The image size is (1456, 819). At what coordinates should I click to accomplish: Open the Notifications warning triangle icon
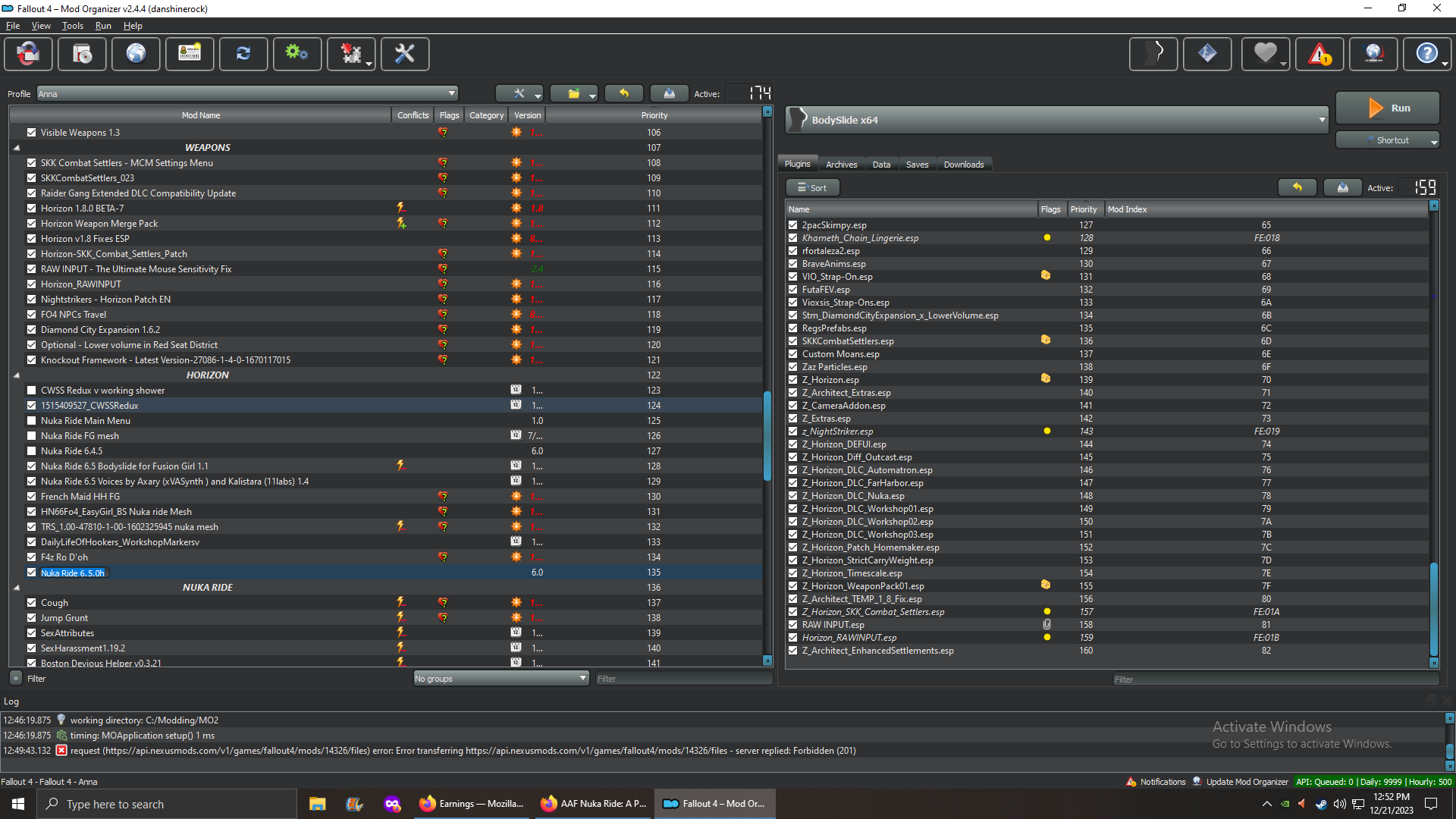(1319, 54)
